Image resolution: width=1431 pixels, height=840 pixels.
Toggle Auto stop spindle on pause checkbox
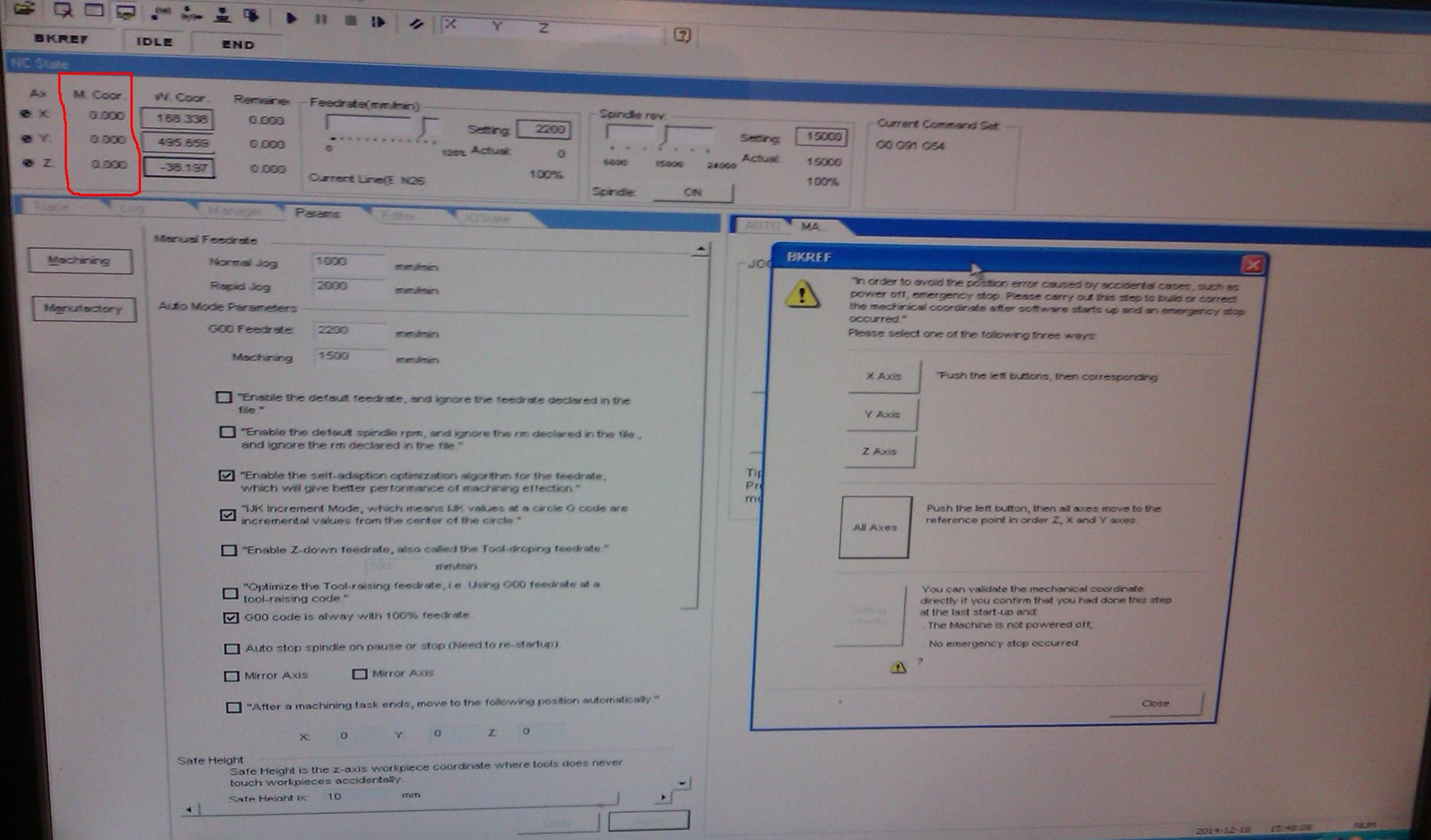point(232,649)
